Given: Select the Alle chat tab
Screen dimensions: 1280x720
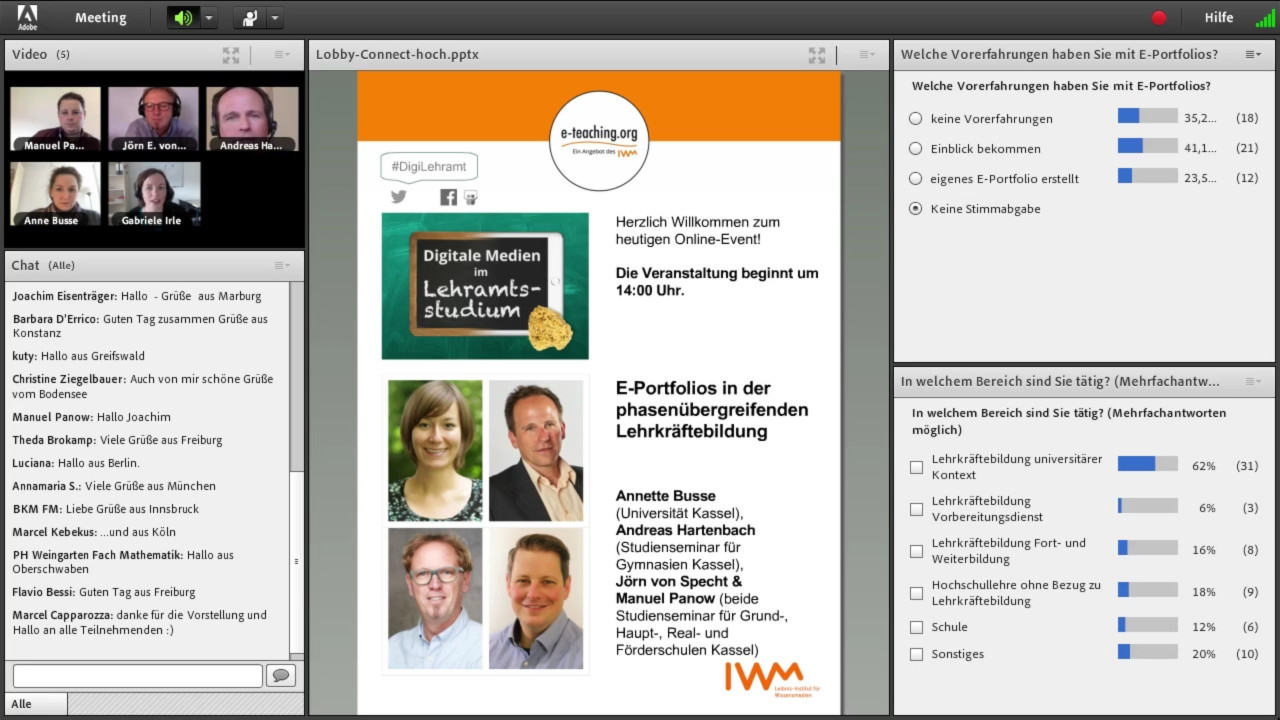Looking at the screenshot, I should click(36, 704).
